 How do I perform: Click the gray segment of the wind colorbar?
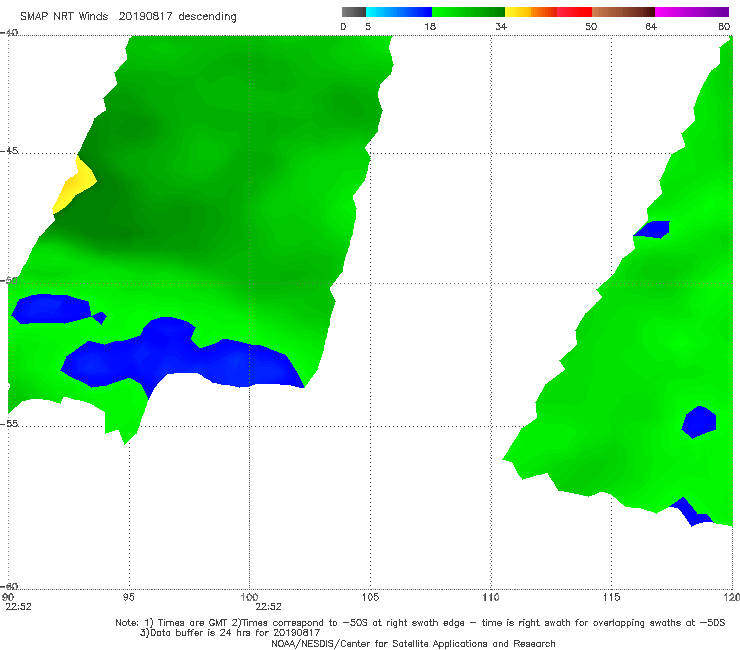pyautogui.click(x=353, y=12)
